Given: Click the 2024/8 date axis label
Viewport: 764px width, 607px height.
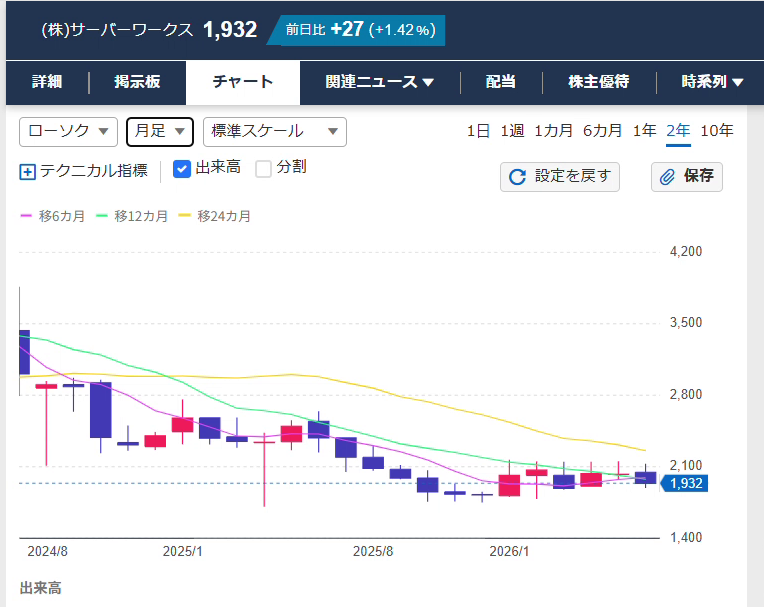Looking at the screenshot, I should (x=47, y=551).
